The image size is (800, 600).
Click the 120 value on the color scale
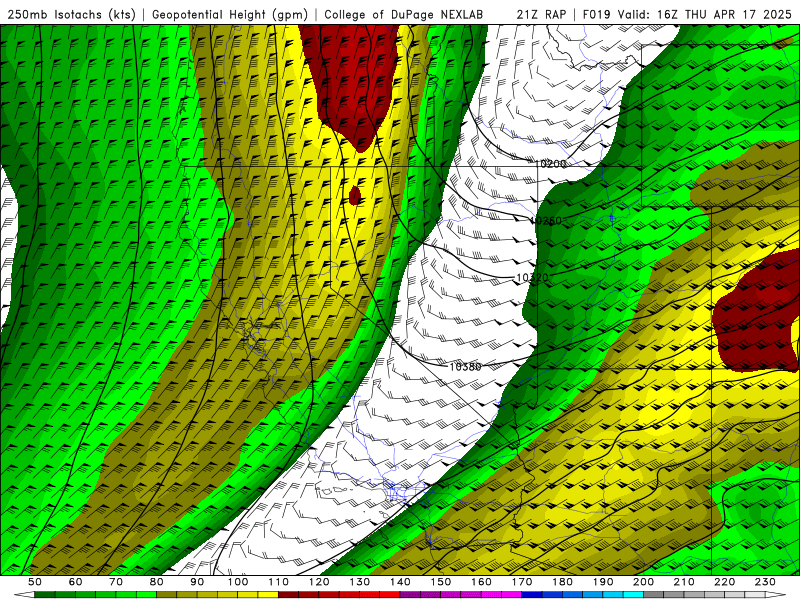319,582
